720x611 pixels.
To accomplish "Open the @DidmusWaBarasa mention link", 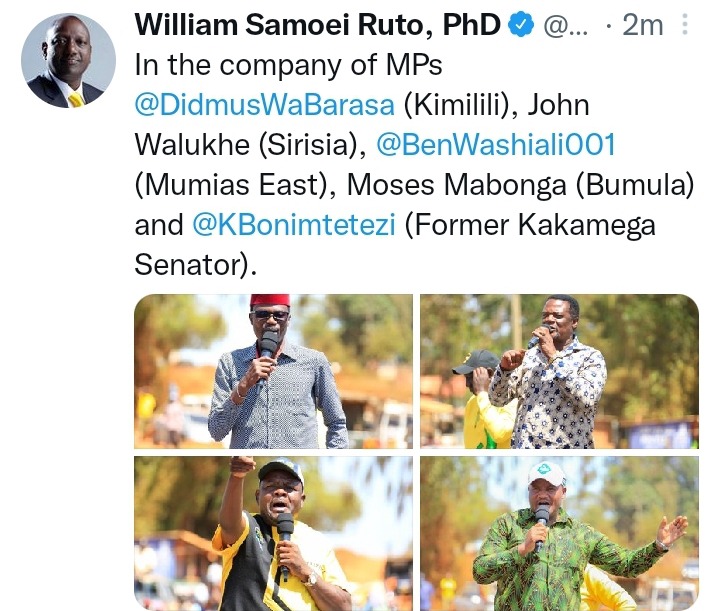I will click(x=264, y=105).
